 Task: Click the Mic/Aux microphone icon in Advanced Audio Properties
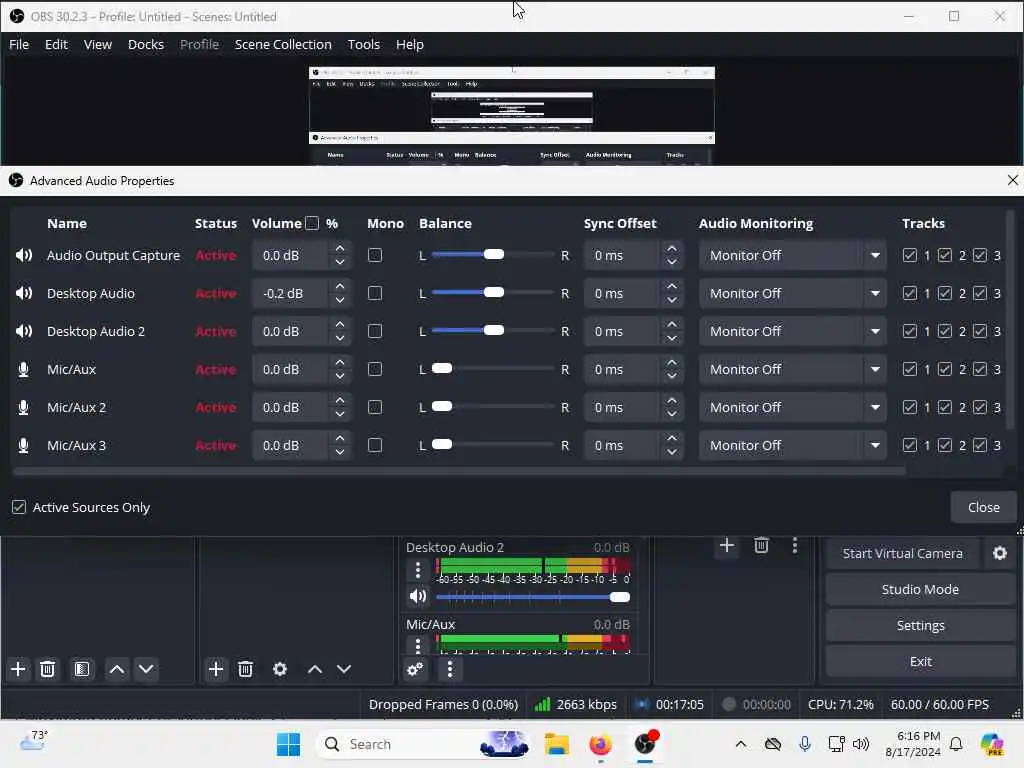coord(24,370)
